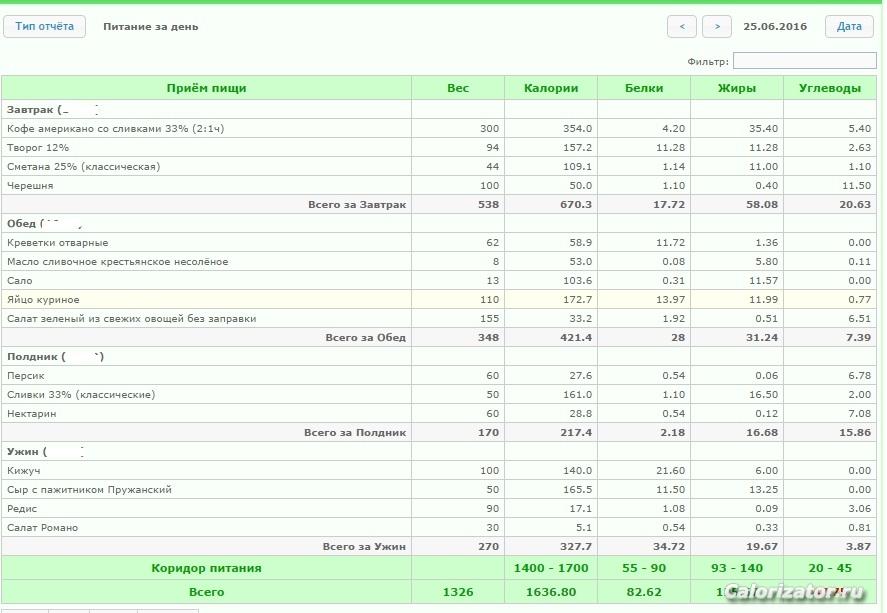This screenshot has width=887, height=613.
Task: Sort by the Белки column header
Action: [x=644, y=88]
